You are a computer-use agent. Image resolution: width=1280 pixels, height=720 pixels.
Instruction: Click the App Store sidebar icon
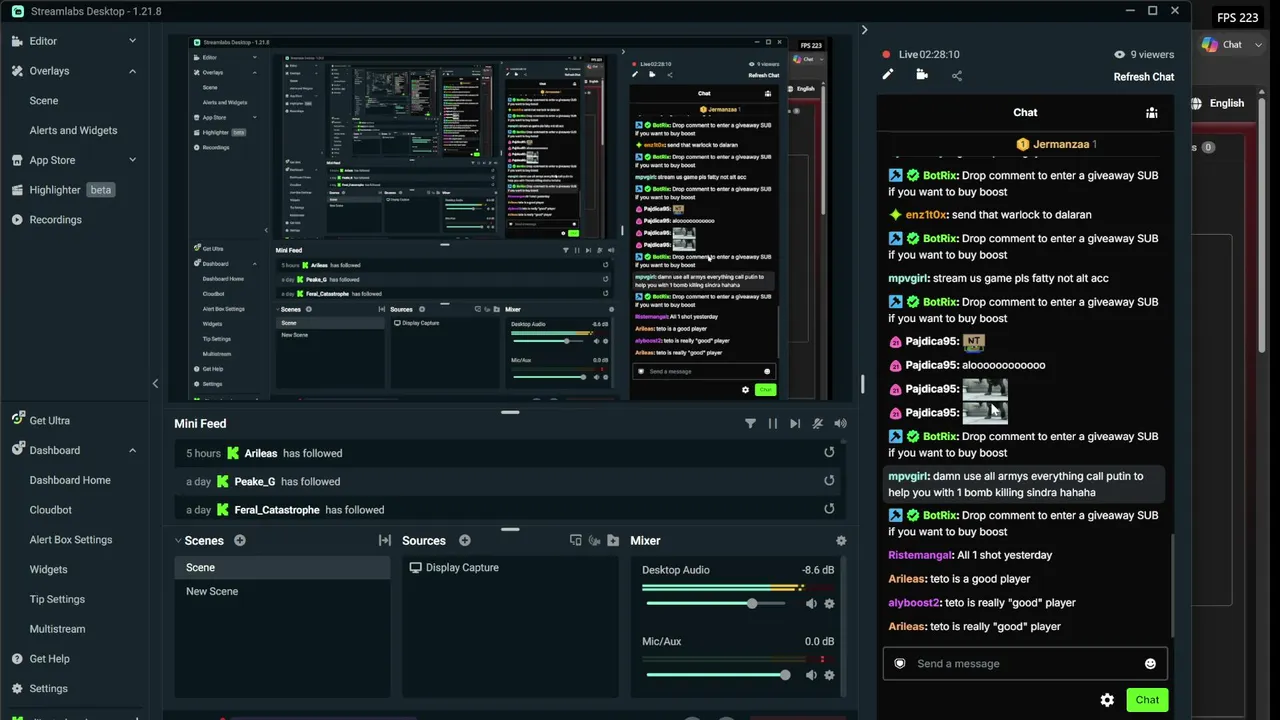[x=17, y=160]
